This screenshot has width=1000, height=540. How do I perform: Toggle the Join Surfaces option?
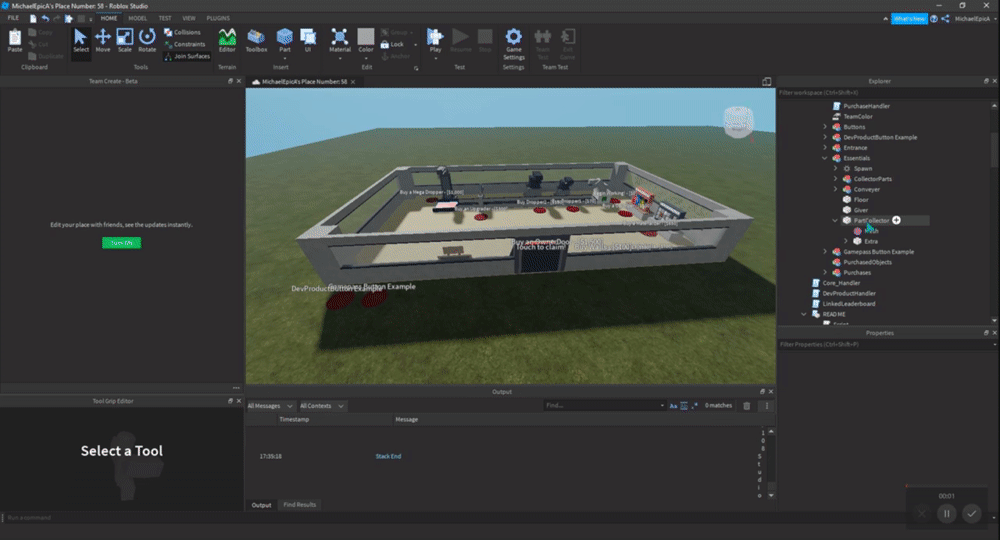tap(185, 56)
